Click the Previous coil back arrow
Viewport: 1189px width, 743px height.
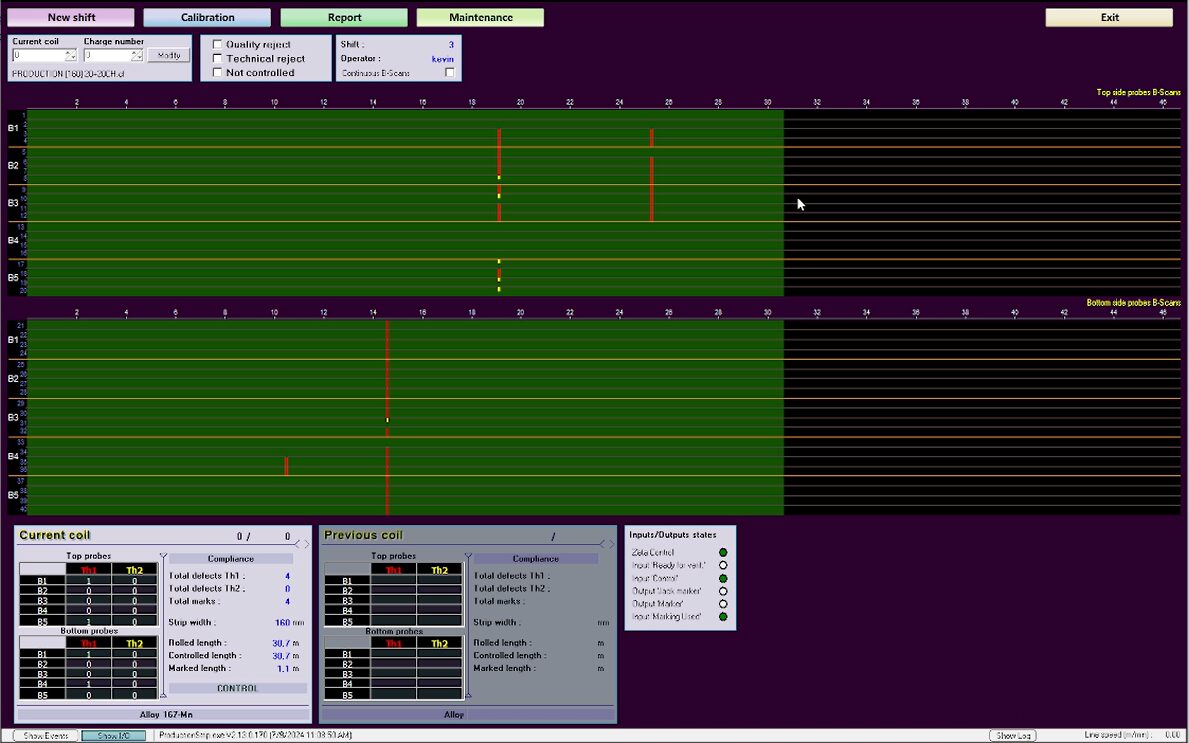pos(602,544)
